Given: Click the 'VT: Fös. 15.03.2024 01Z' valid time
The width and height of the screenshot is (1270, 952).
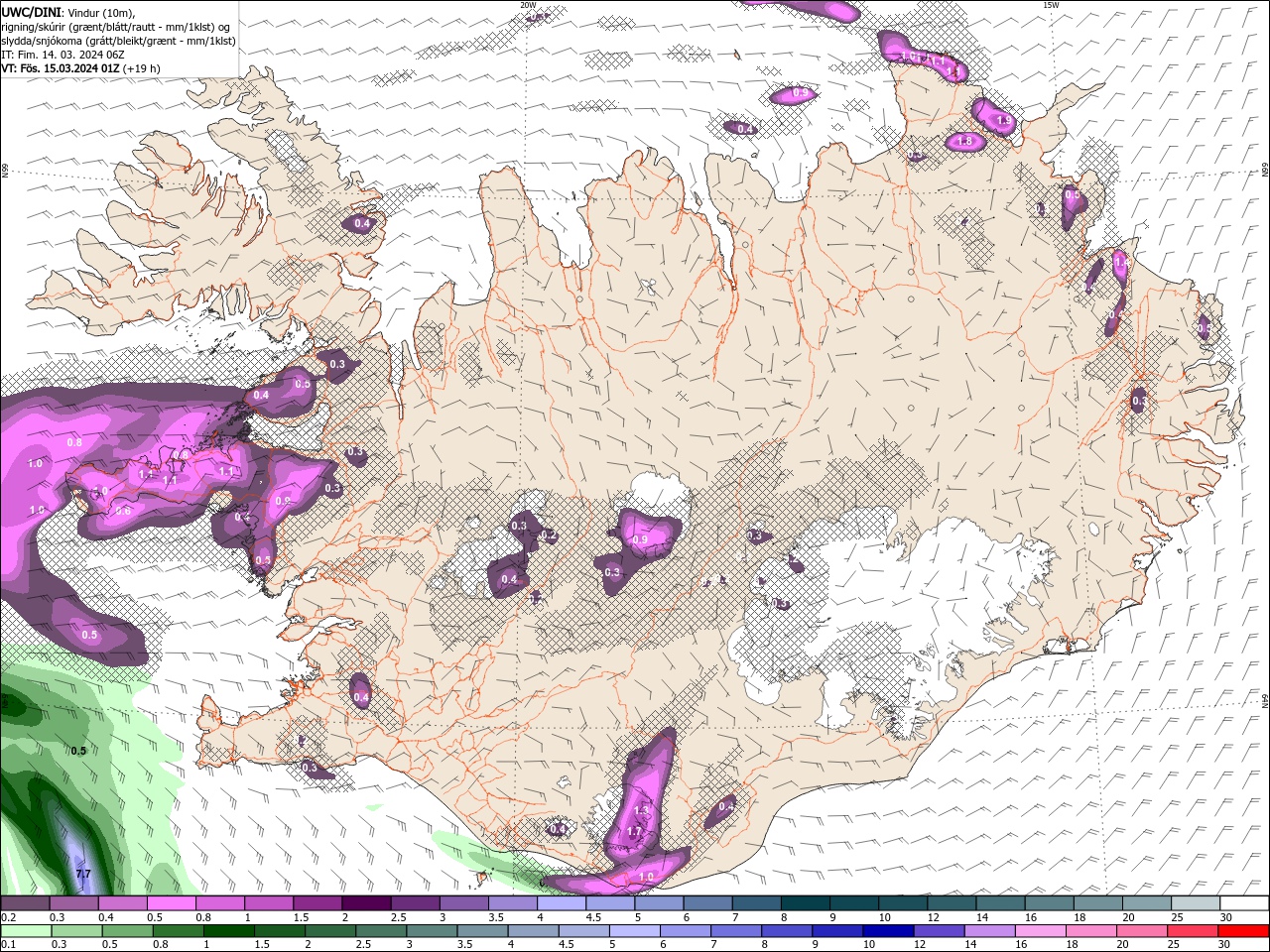Looking at the screenshot, I should pos(61,68).
